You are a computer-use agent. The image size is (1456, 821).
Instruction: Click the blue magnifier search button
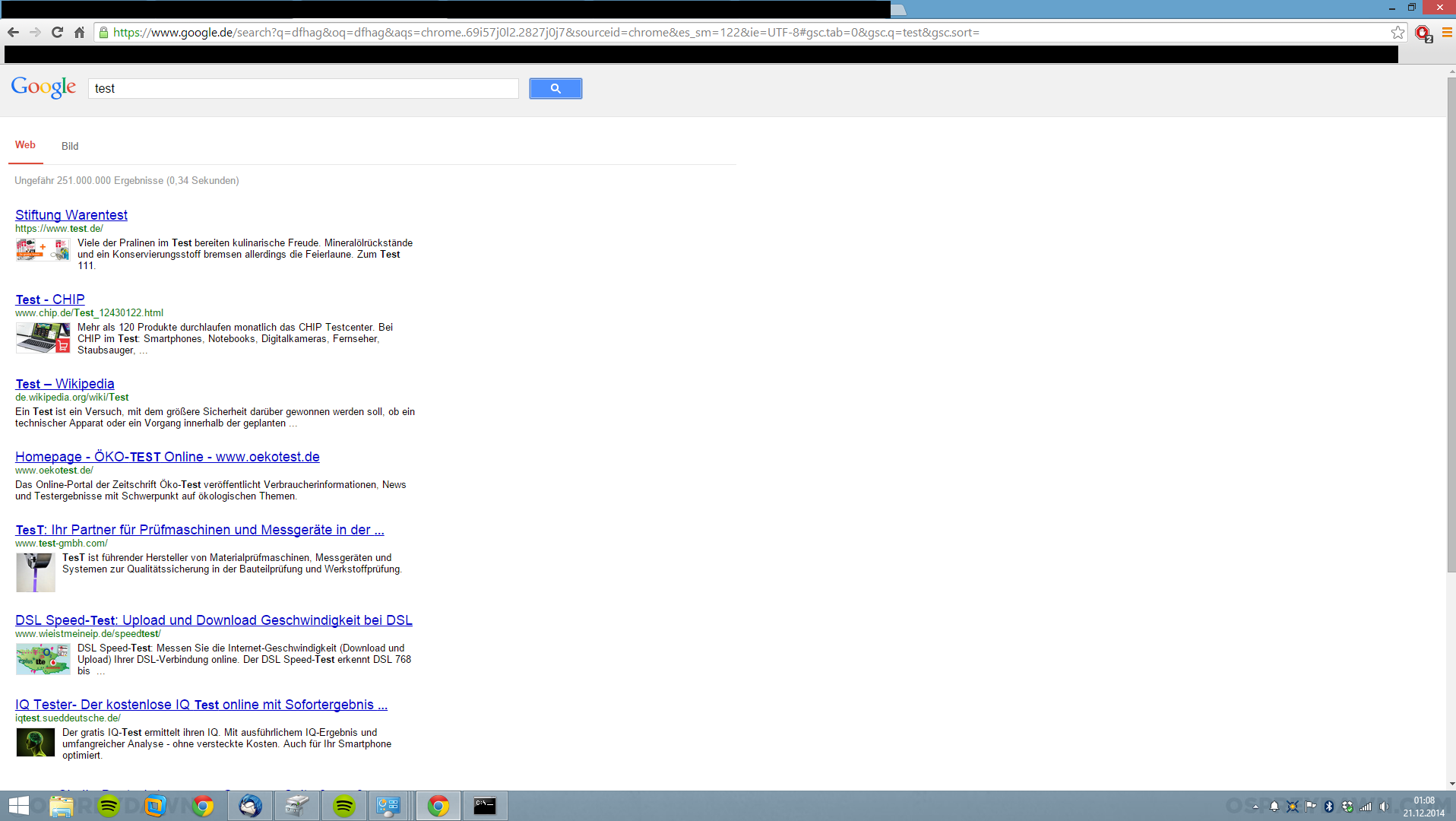tap(555, 88)
